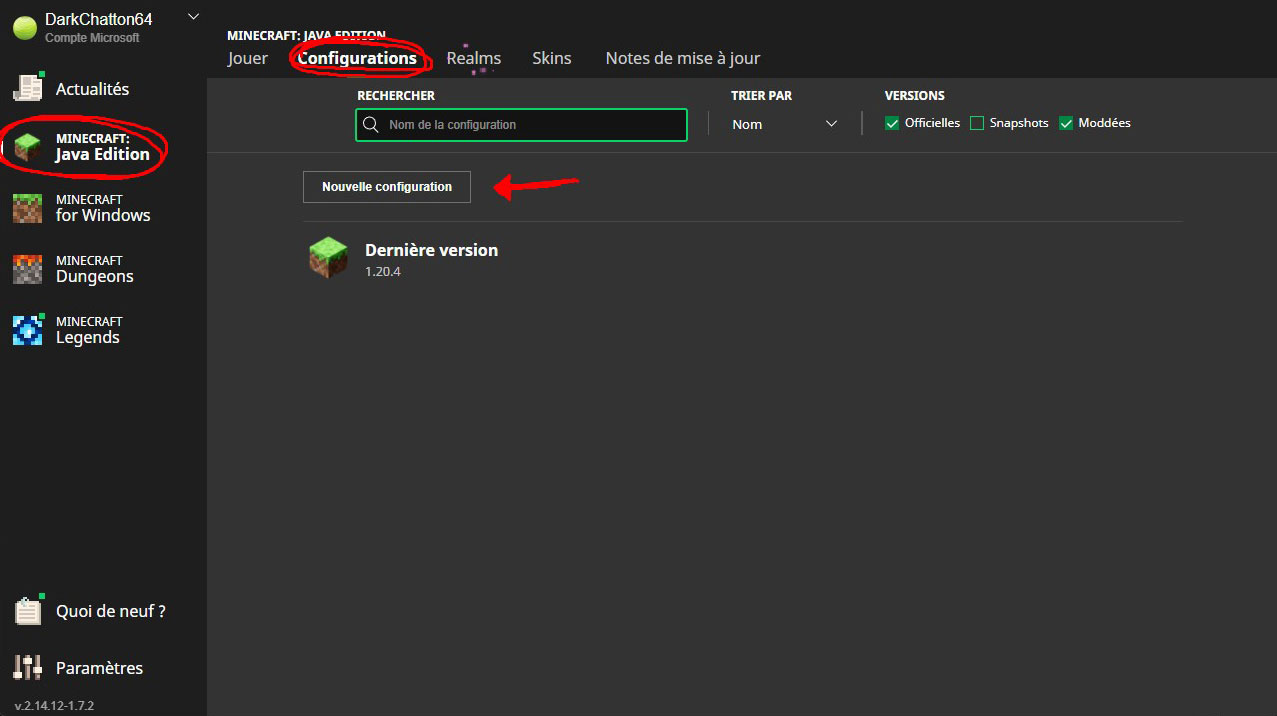Click the Minecraft Dungeons sidebar label
Screen dimensions: 1277x716
coord(95,269)
